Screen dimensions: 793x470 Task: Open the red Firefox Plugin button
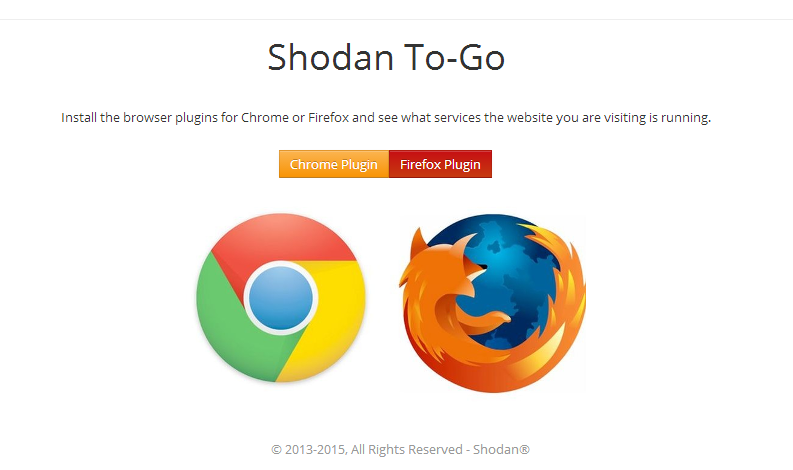440,164
